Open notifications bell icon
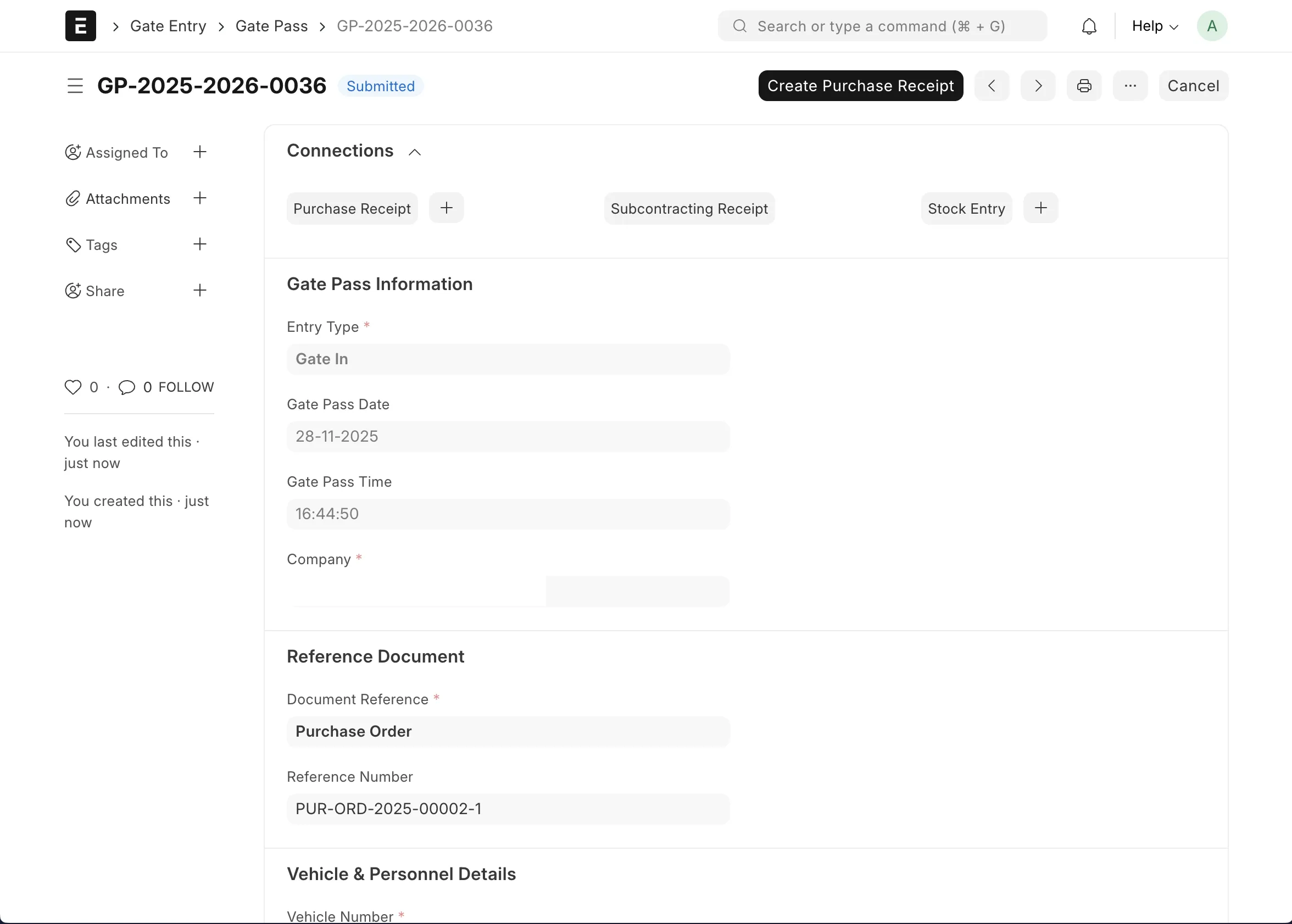The image size is (1292, 924). [x=1089, y=26]
